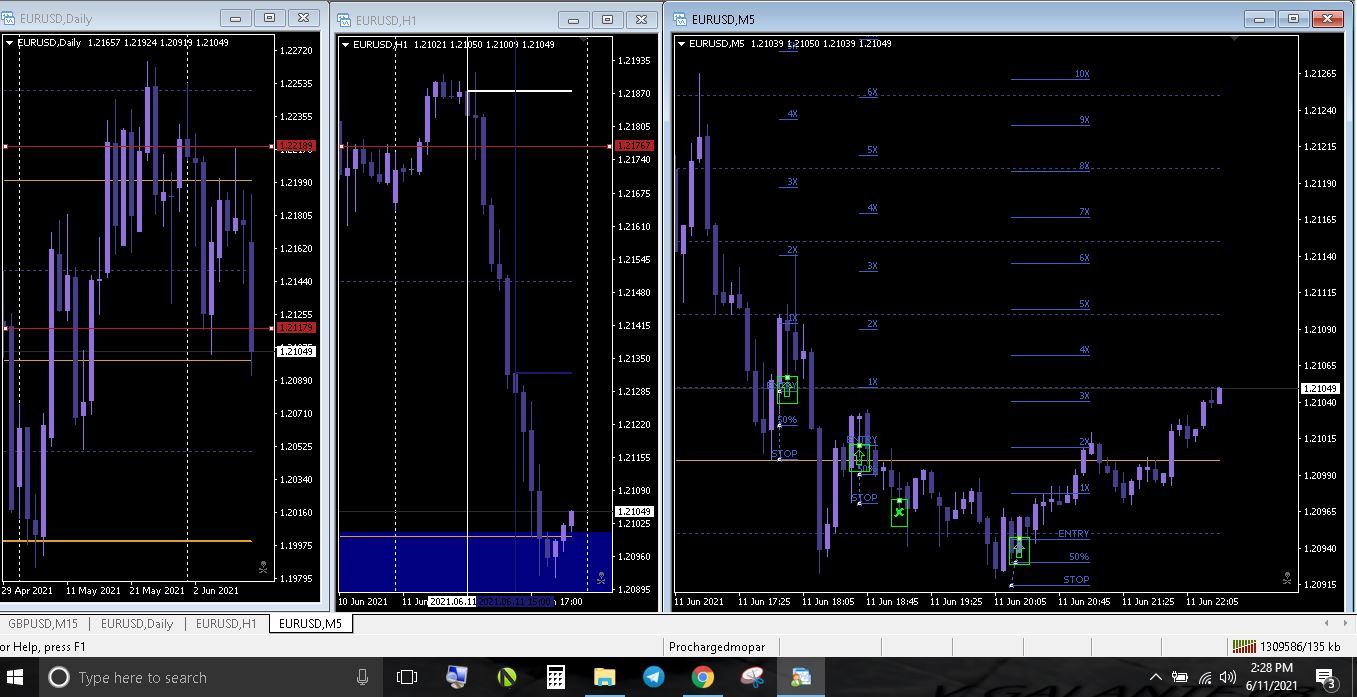Viewport: 1357px width, 697px height.
Task: Click the 10X level label on M5 chart
Action: click(1082, 74)
